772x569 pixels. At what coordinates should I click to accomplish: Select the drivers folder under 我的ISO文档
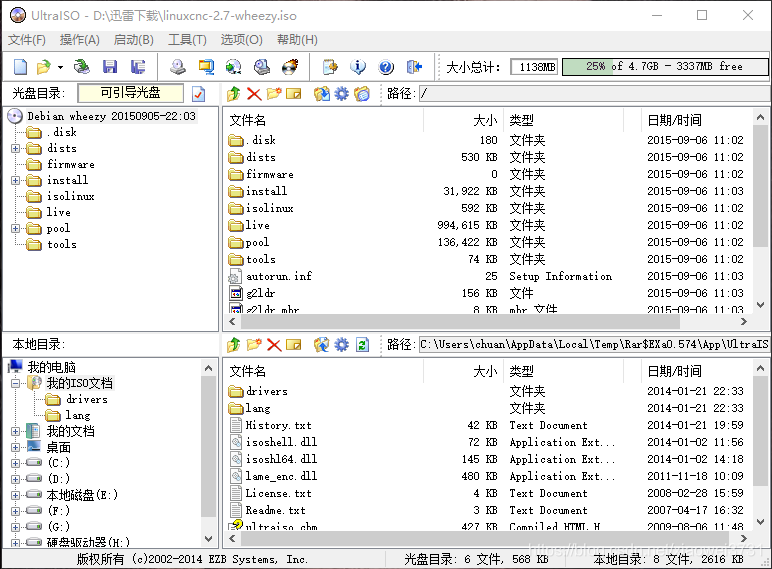pos(87,399)
